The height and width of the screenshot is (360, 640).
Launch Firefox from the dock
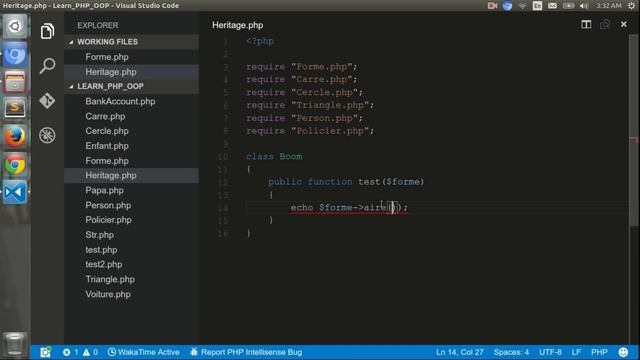(x=15, y=136)
